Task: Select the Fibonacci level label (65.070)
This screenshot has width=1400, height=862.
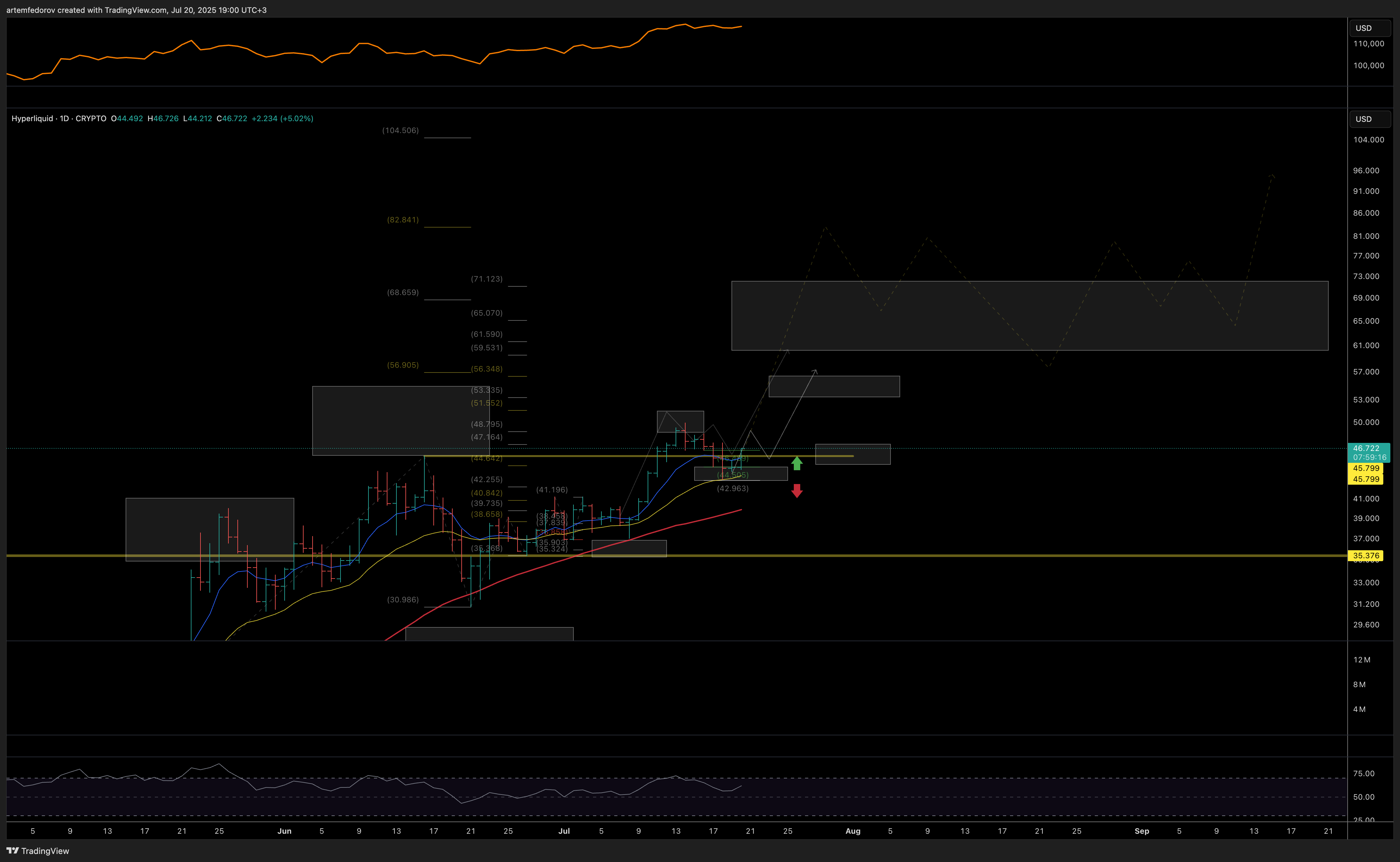Action: tap(487, 313)
